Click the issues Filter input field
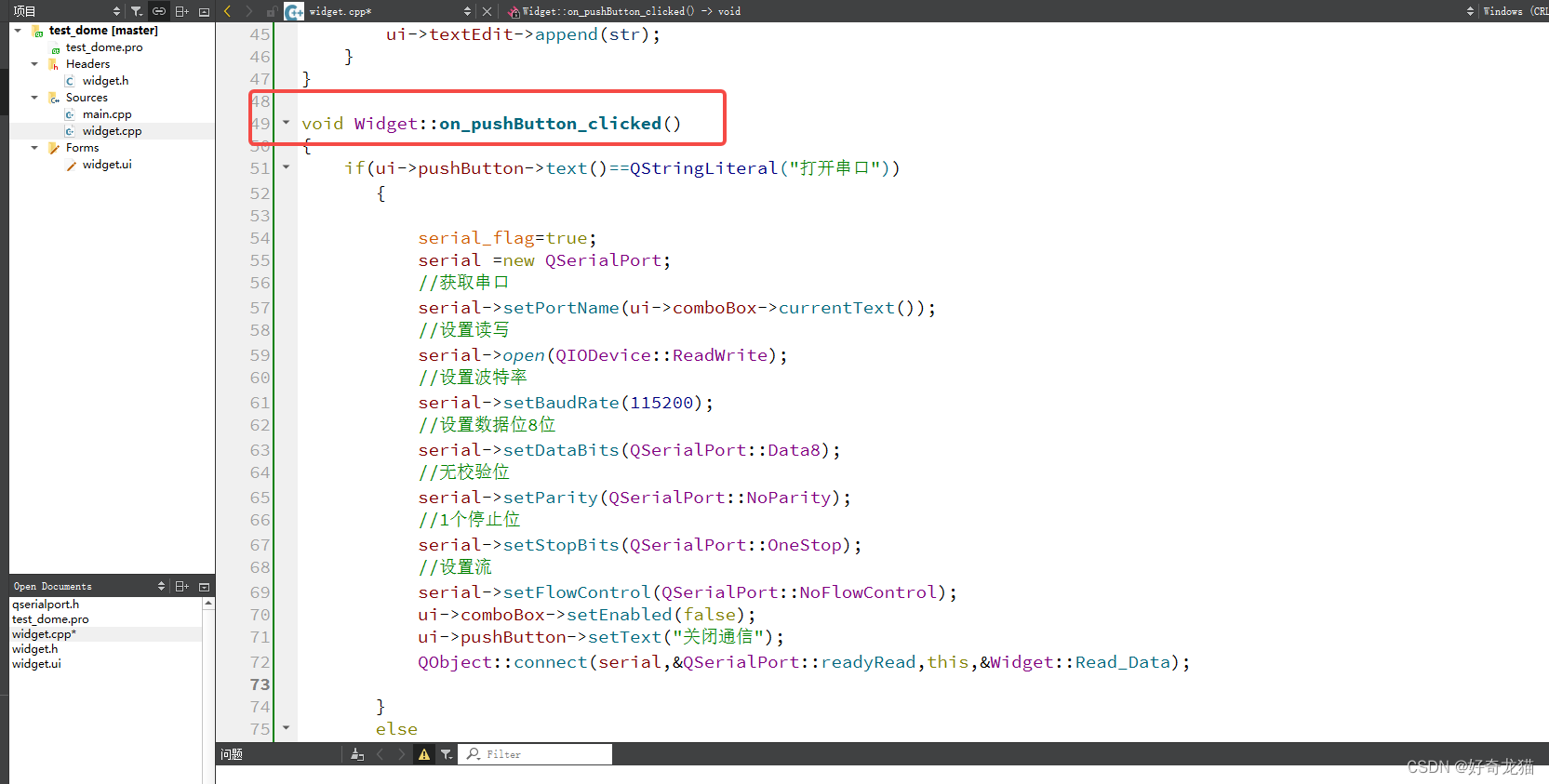The height and width of the screenshot is (784, 1549). 537,754
